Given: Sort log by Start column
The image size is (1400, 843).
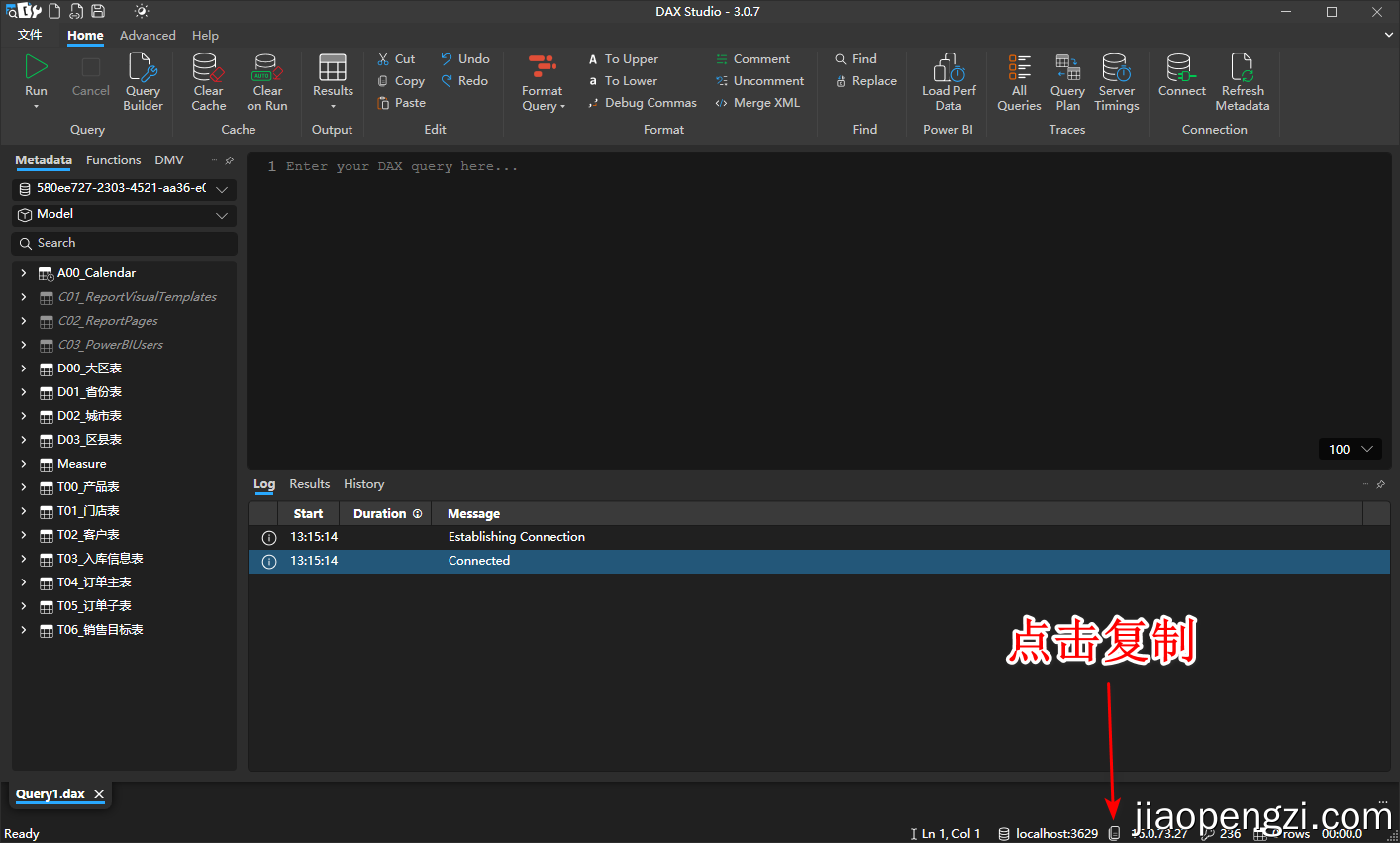Looking at the screenshot, I should 309,513.
